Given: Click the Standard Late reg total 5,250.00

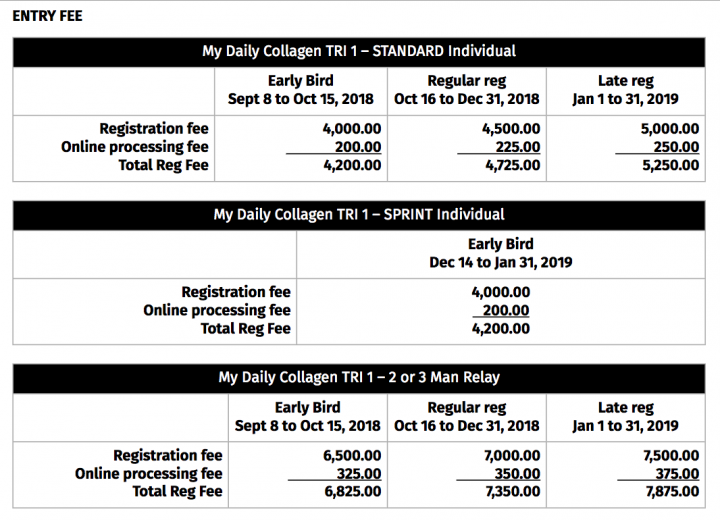Looking at the screenshot, I should tap(670, 165).
